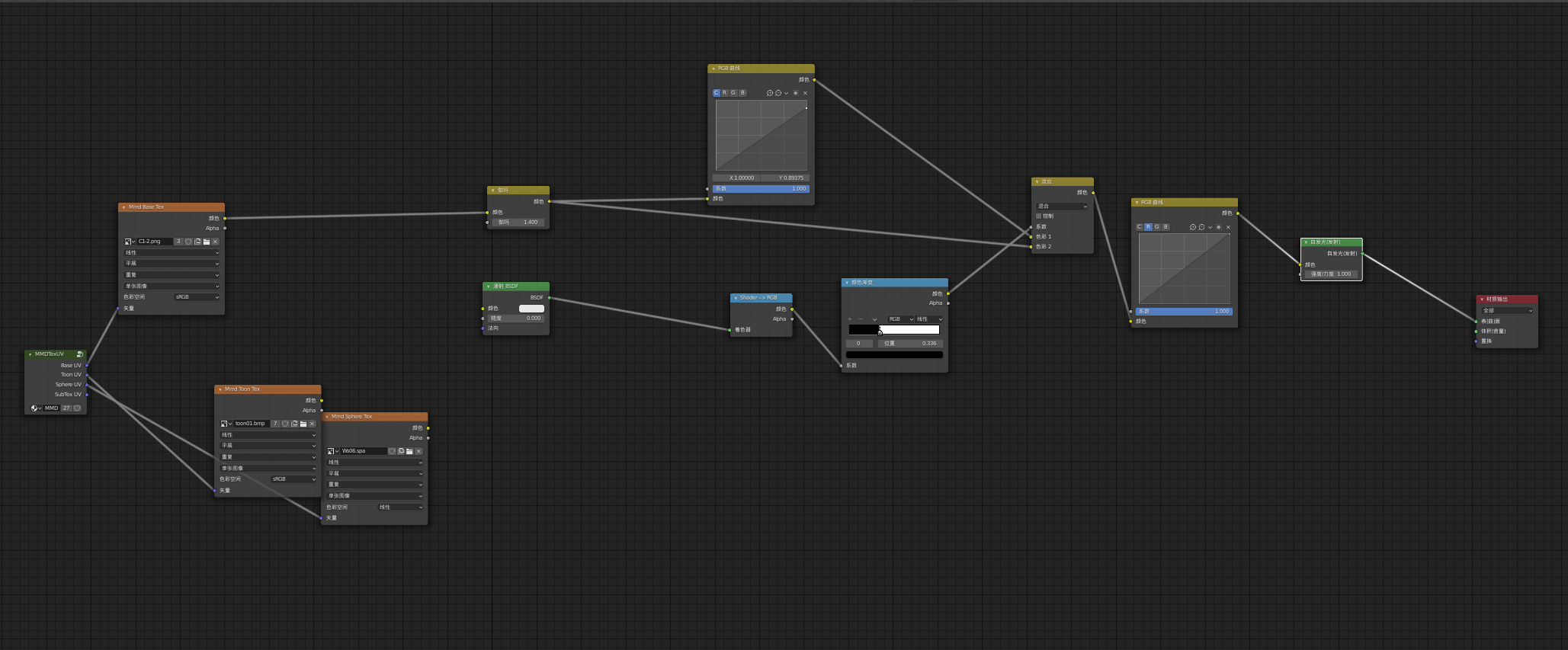Collapse the MMDTexUV node
The image size is (1568, 650).
pos(30,354)
